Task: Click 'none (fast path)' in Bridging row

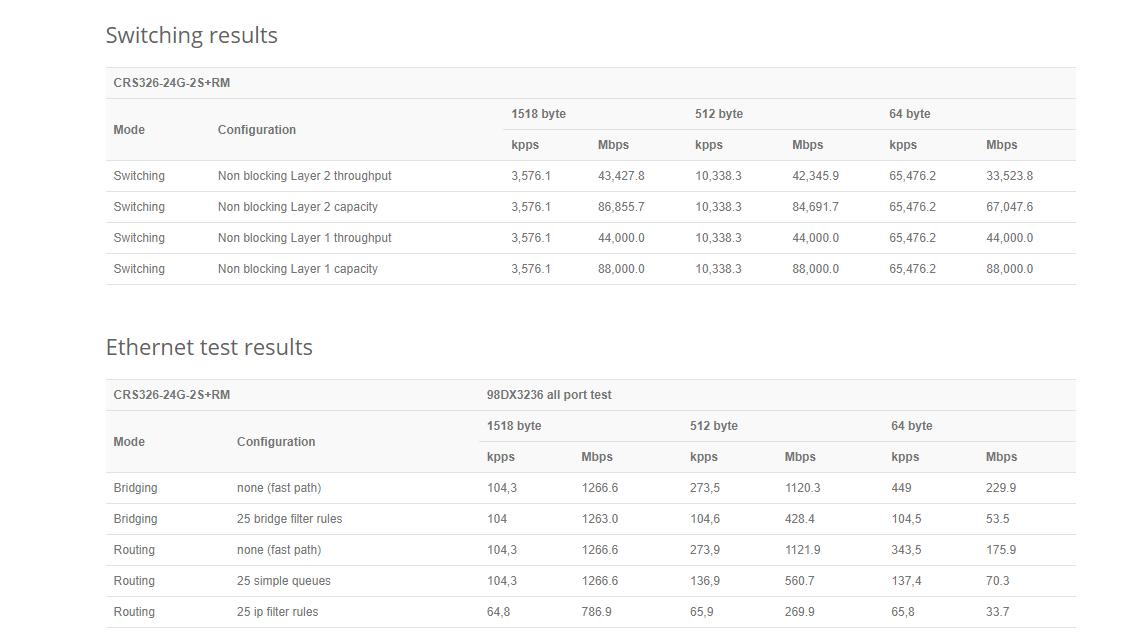Action: [278, 488]
